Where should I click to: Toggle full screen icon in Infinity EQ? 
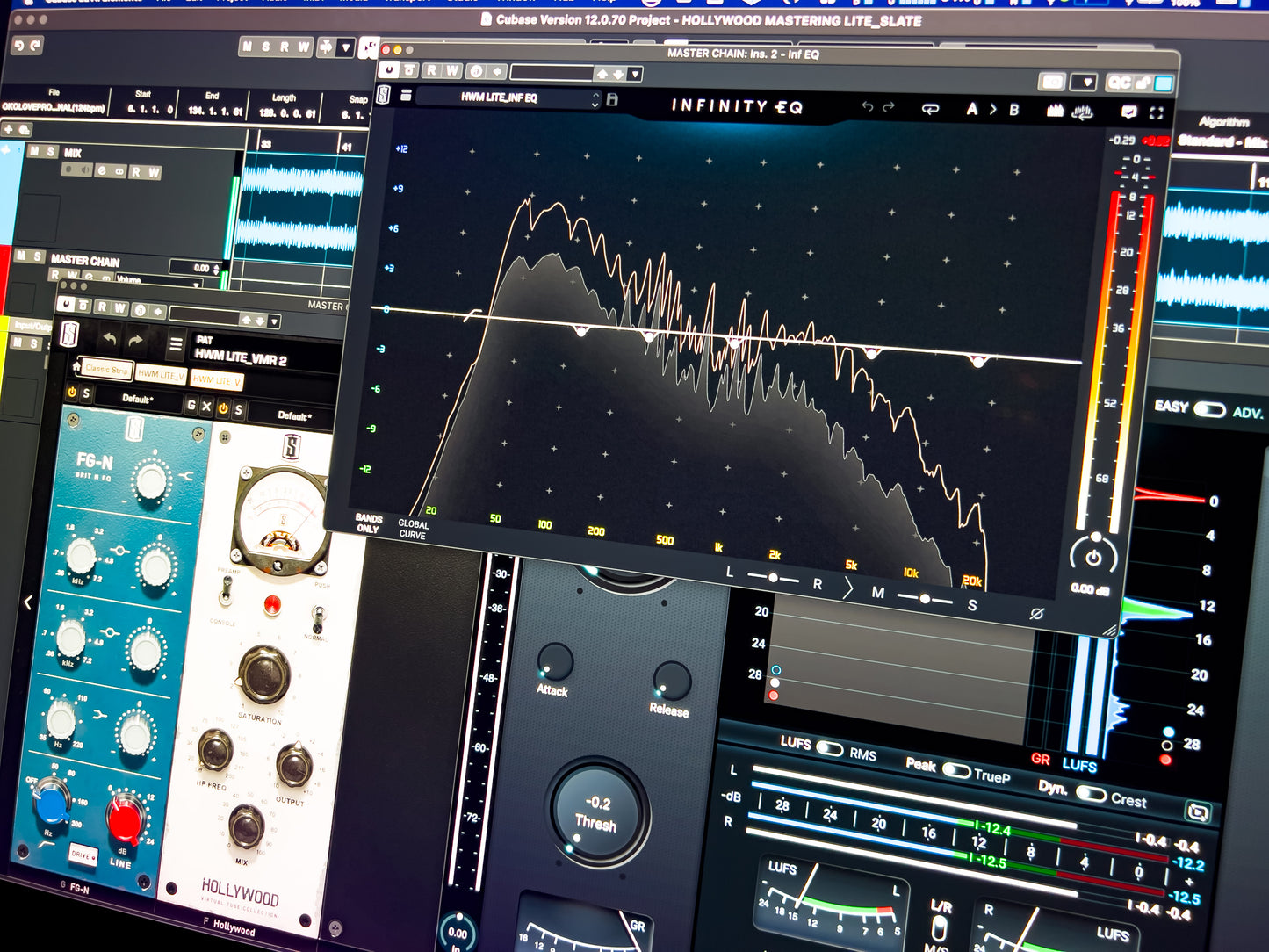coord(1157,113)
